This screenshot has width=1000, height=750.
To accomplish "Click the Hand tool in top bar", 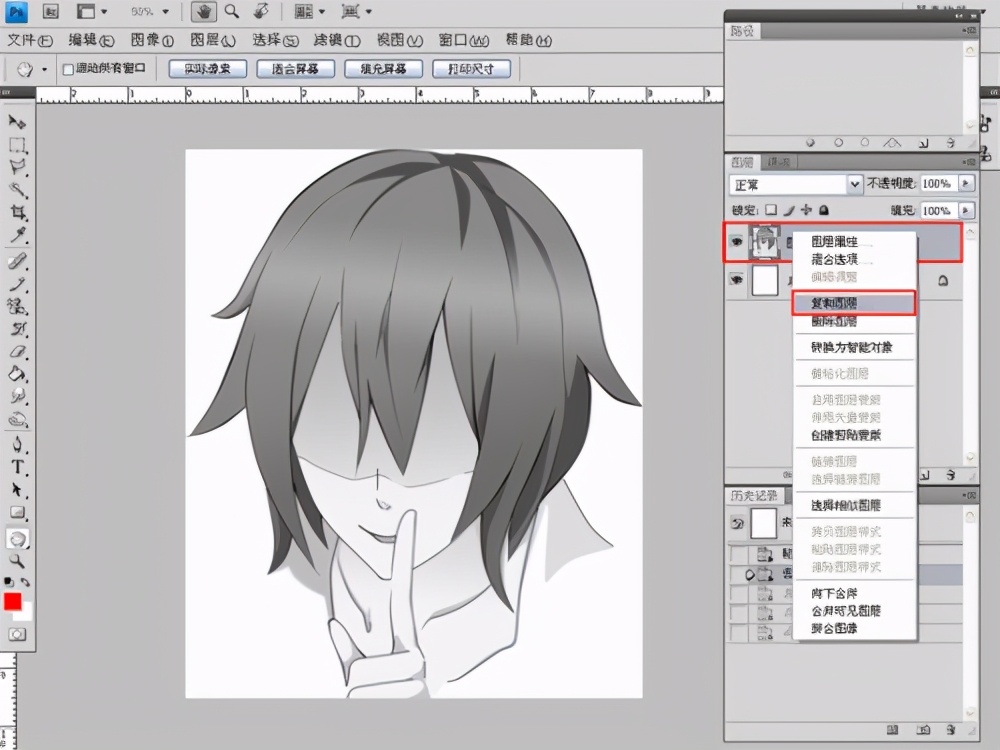I will click(204, 12).
